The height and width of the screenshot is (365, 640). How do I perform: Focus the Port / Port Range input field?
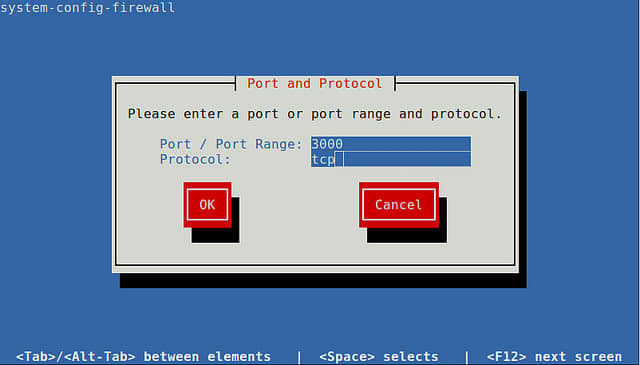coord(391,144)
